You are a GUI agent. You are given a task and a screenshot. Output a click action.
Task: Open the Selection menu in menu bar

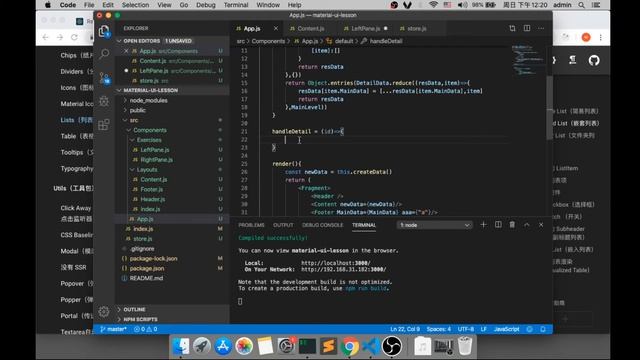tap(135, 5)
